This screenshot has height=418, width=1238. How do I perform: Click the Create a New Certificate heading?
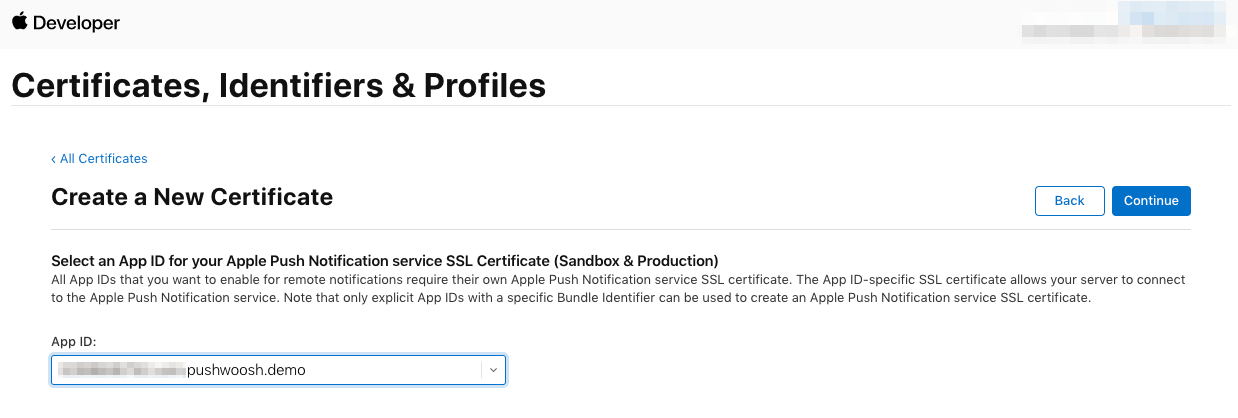pos(192,197)
